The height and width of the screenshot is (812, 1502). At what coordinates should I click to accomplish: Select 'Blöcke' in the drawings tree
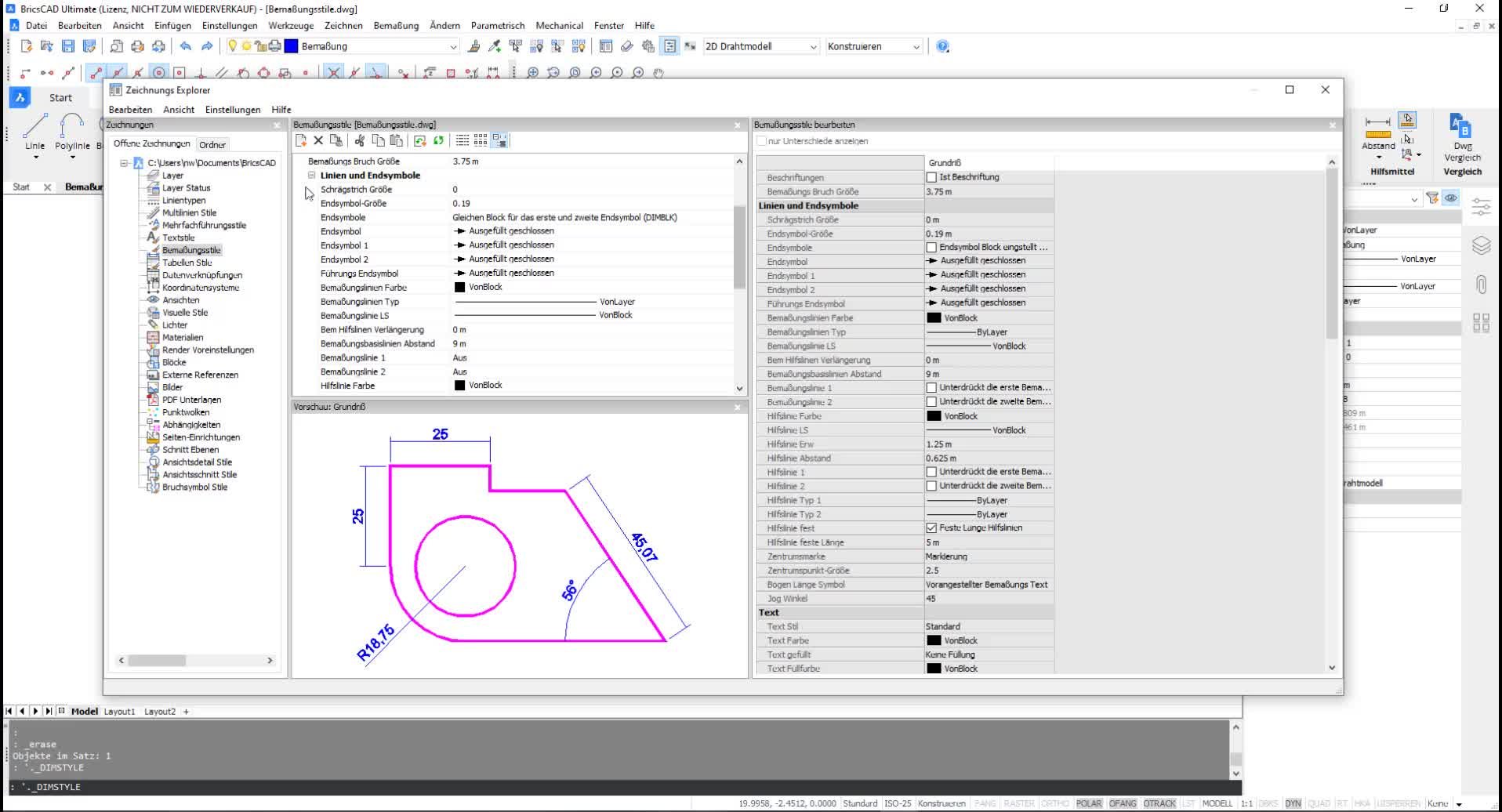[174, 362]
